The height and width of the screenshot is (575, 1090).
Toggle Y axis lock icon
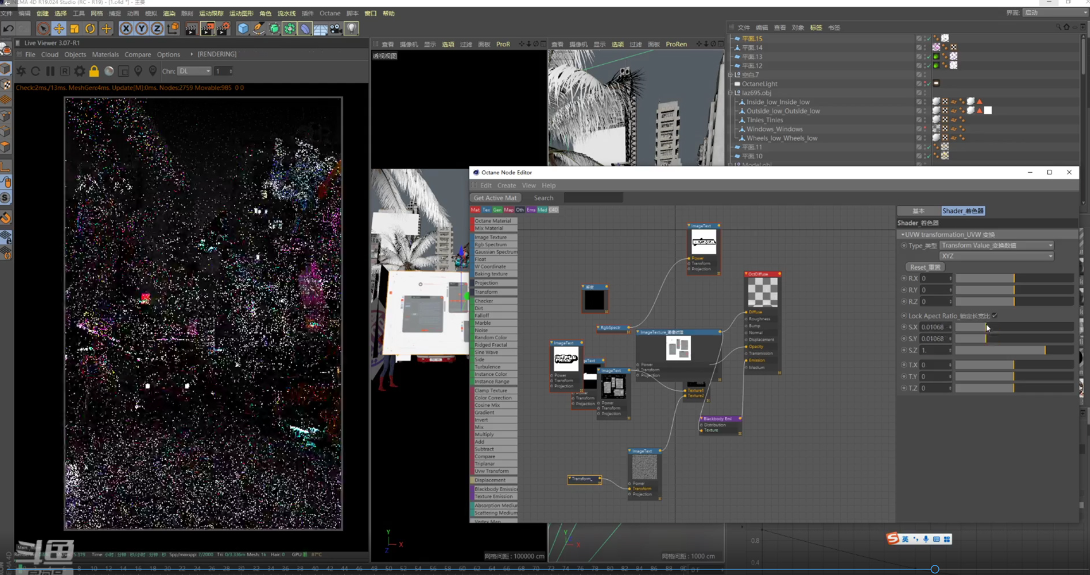142,29
